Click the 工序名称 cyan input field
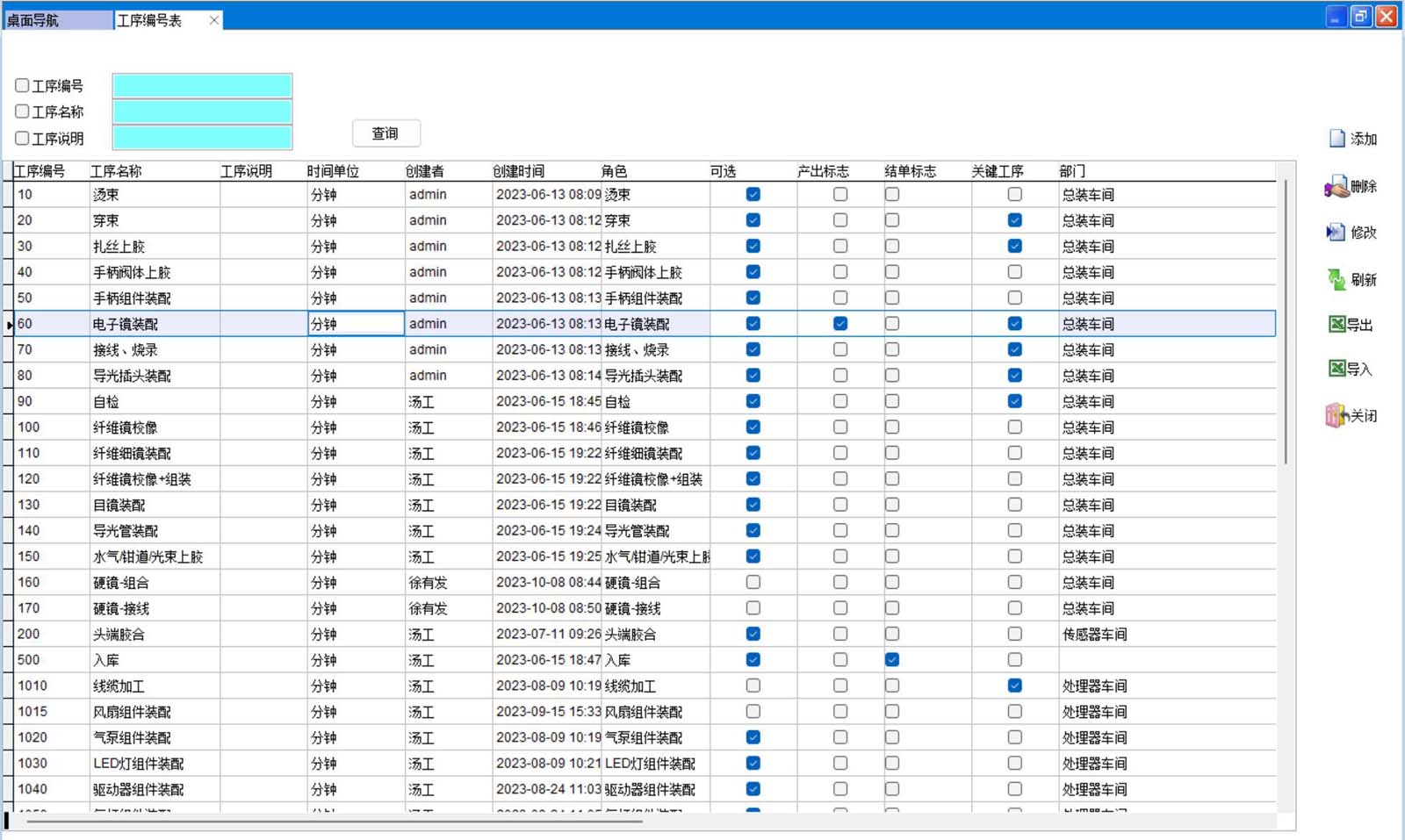Image resolution: width=1405 pixels, height=840 pixels. 202,111
